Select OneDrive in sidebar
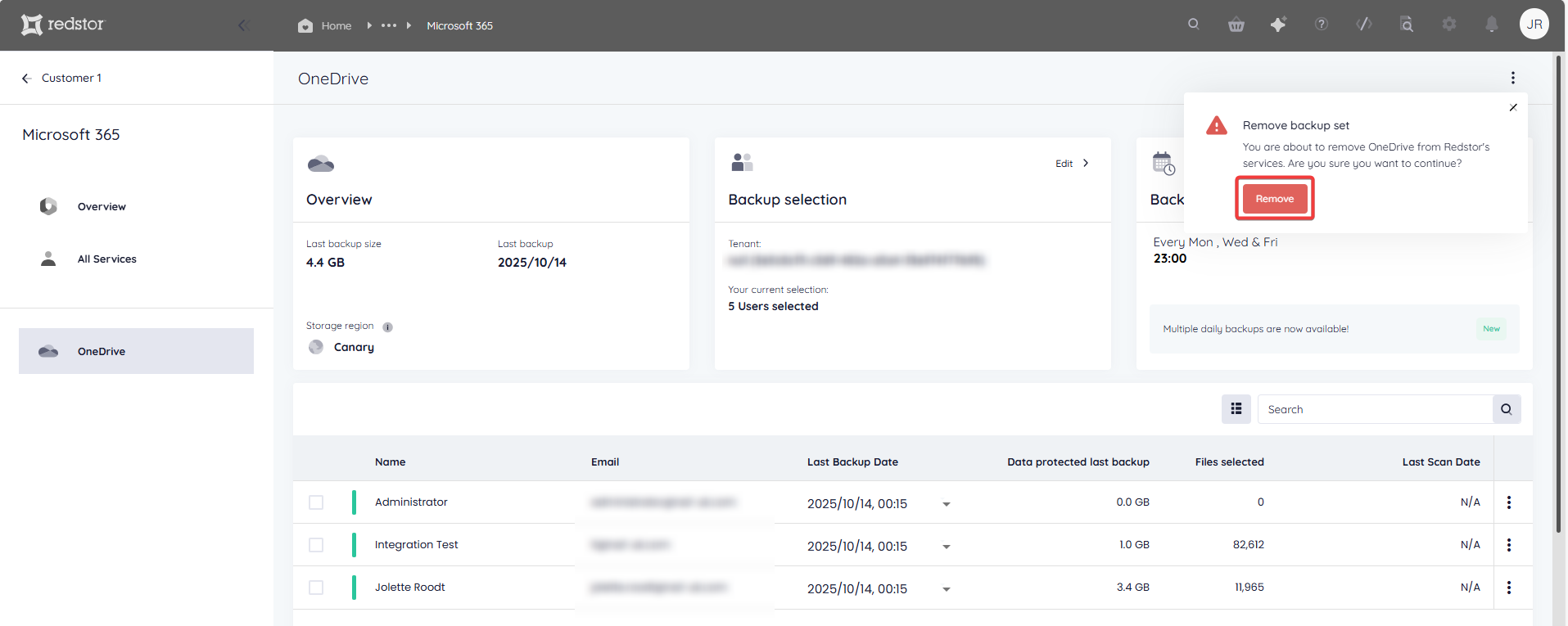 point(136,351)
